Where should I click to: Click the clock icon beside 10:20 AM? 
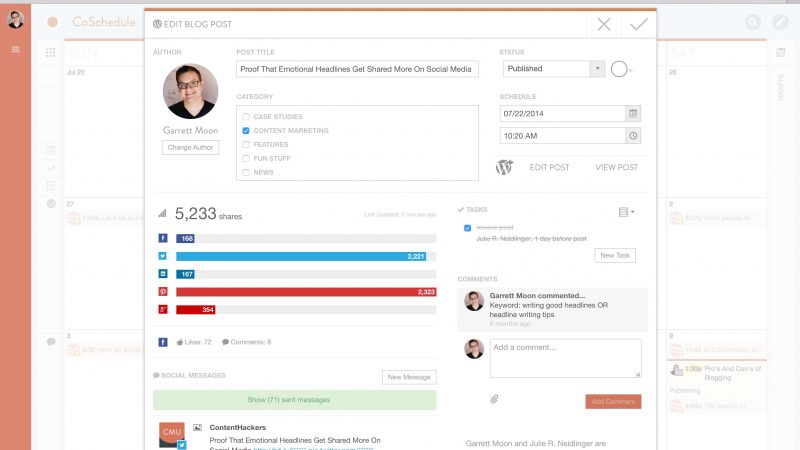click(x=633, y=136)
